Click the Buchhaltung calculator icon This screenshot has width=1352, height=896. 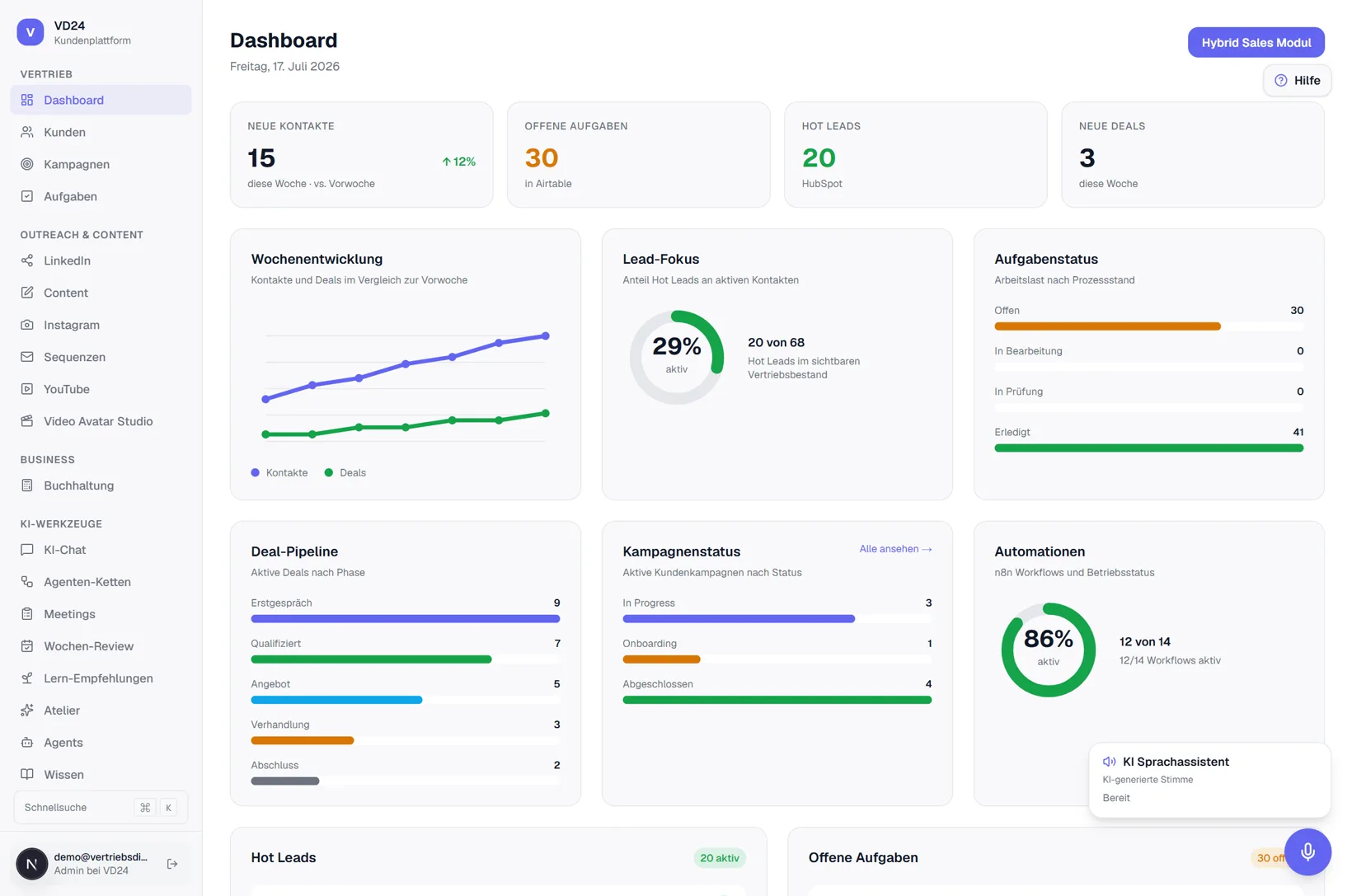point(27,486)
